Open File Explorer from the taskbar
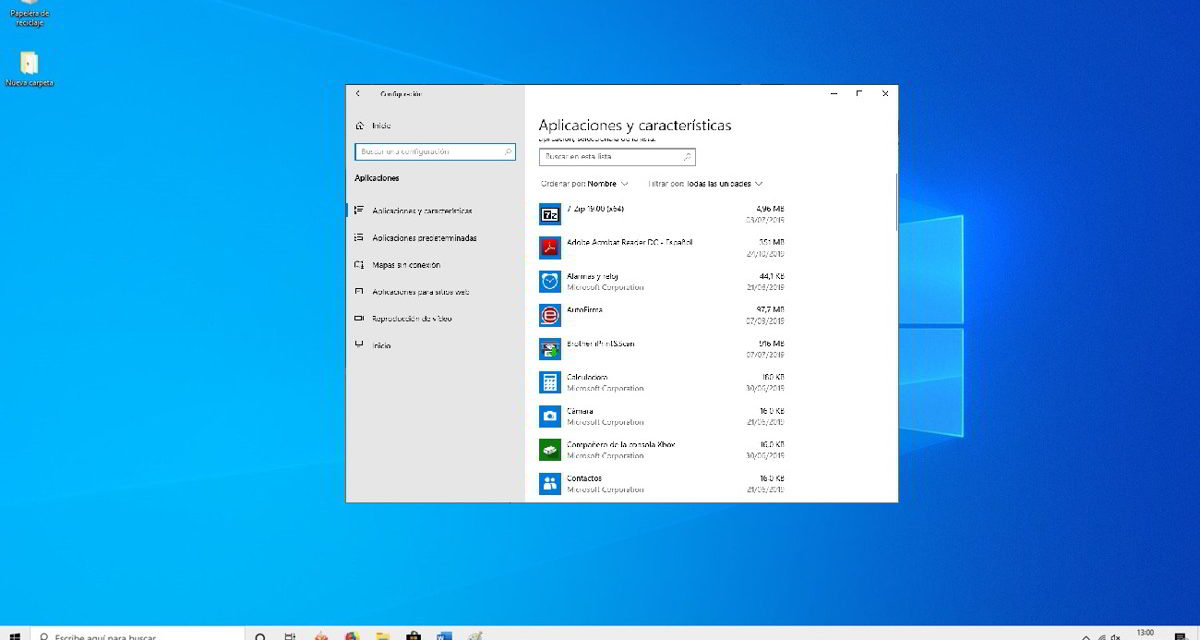The height and width of the screenshot is (640, 1200). coord(382,635)
